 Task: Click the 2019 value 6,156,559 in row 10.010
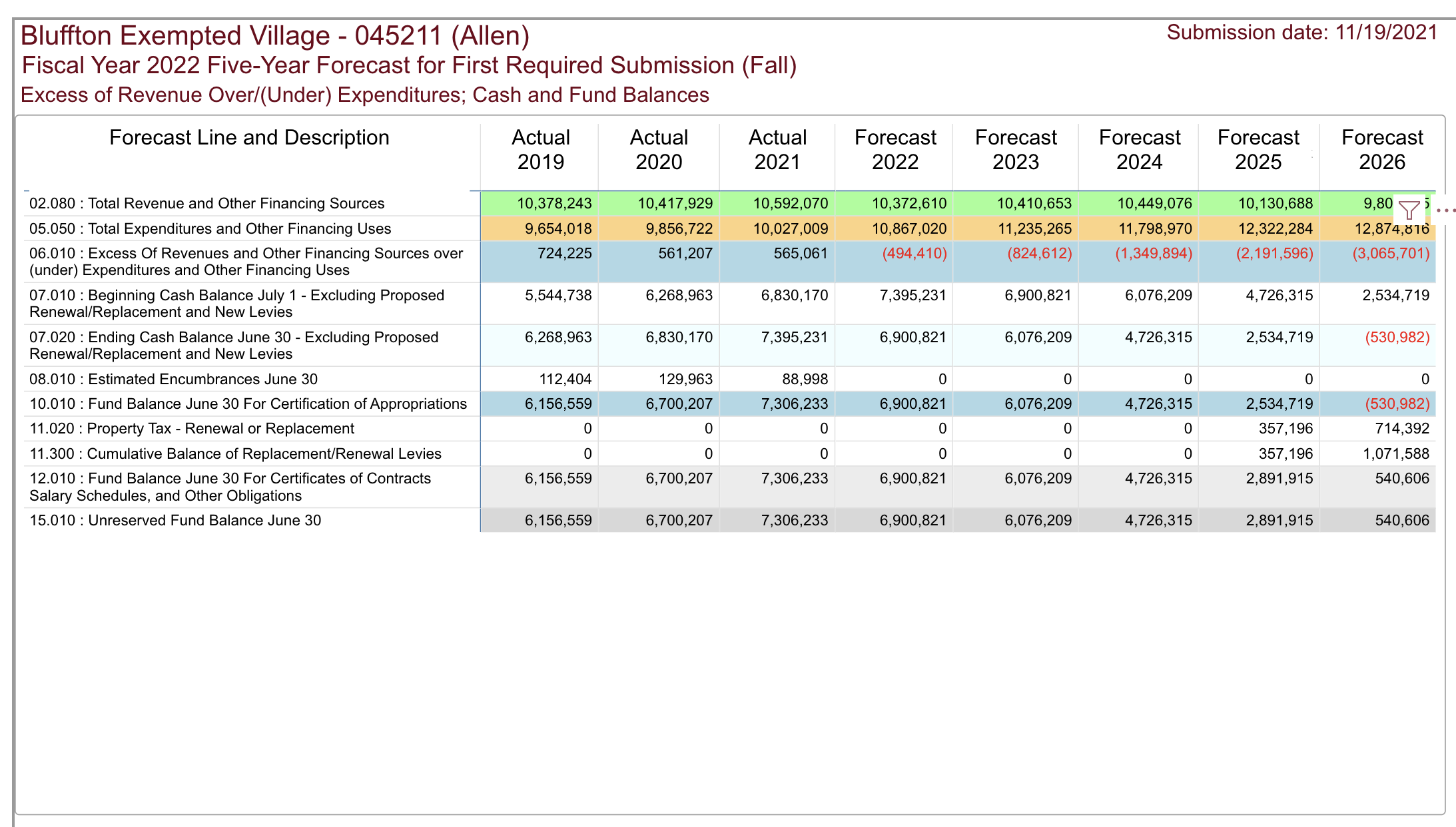(558, 404)
